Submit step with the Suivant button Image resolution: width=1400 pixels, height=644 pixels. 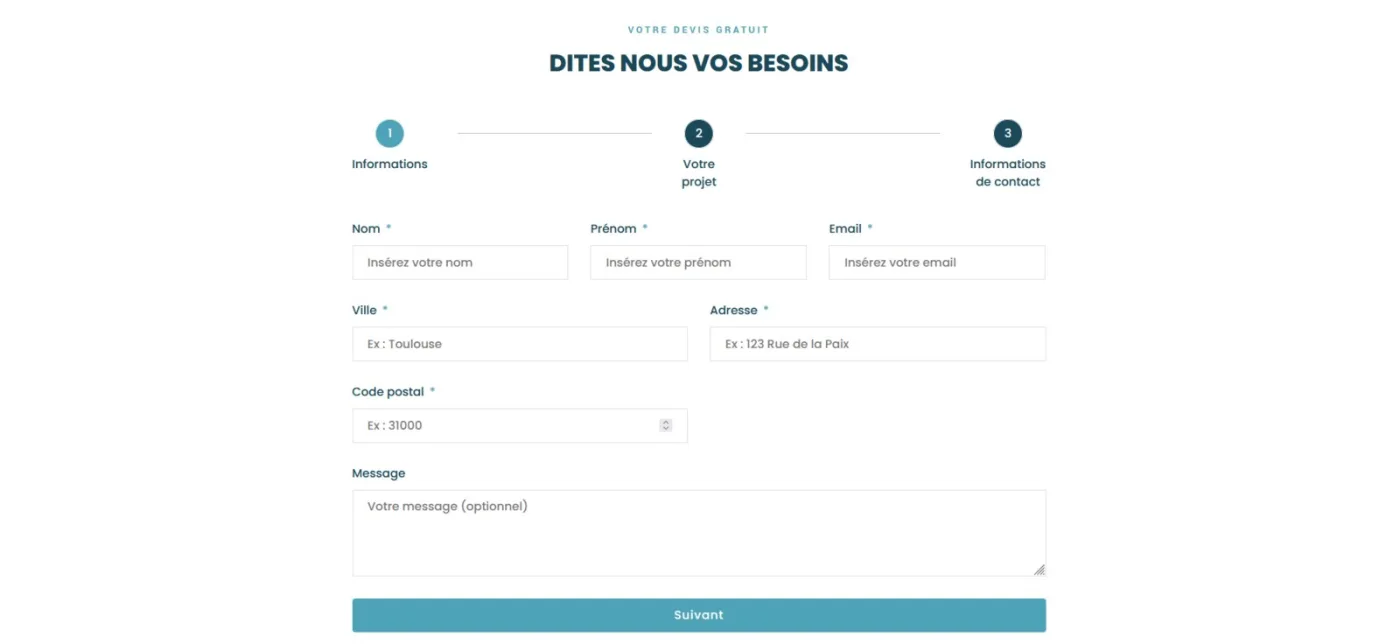[699, 615]
